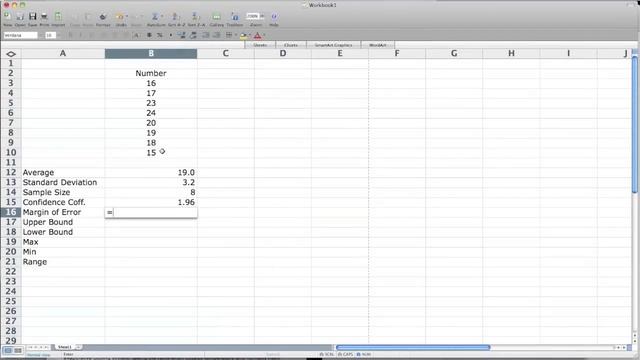Viewport: 640px width, 360px height.
Task: Click the Undo toolbar icon
Action: pos(120,17)
